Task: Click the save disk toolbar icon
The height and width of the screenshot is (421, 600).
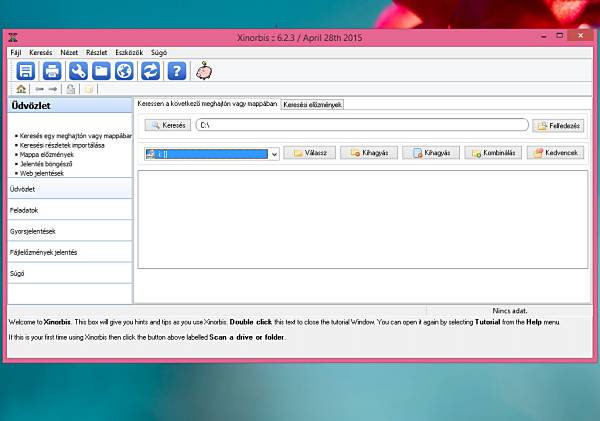Action: click(x=26, y=71)
